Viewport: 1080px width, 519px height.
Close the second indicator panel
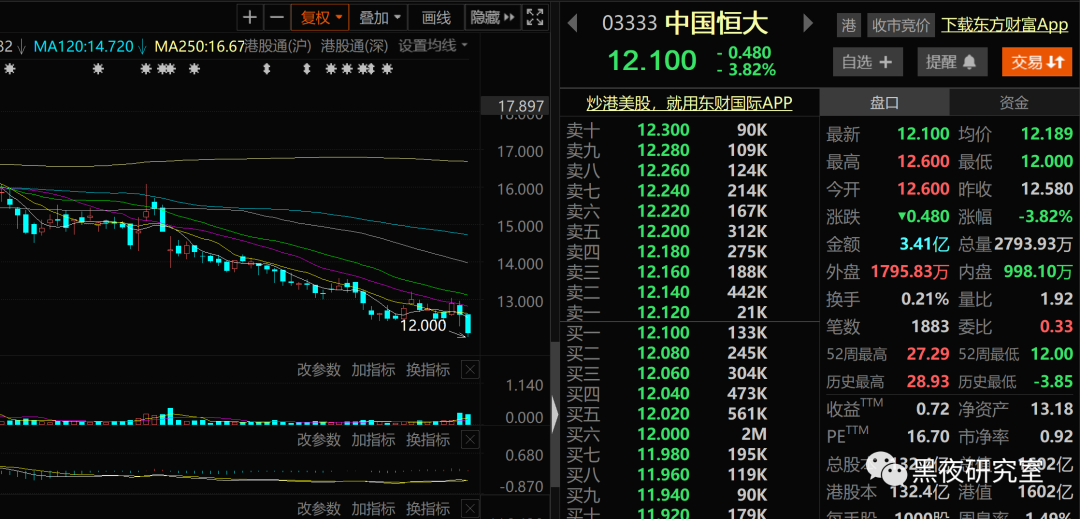pos(470,440)
